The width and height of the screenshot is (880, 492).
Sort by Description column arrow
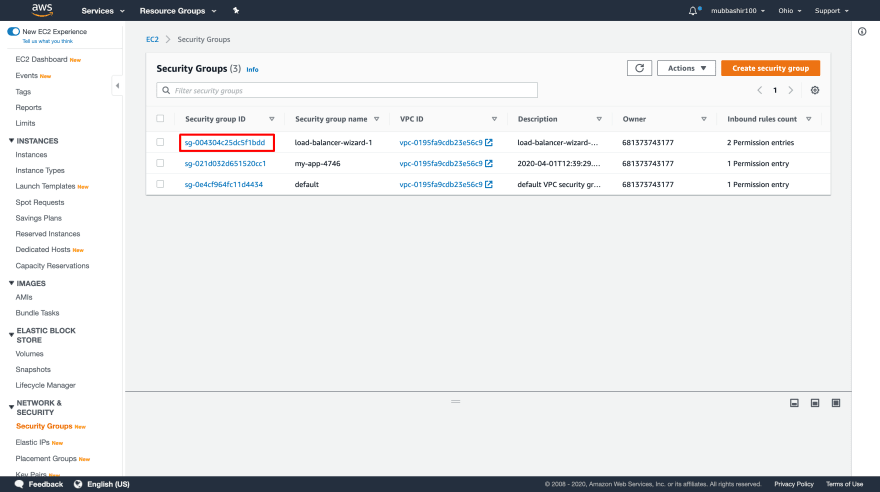click(x=599, y=119)
